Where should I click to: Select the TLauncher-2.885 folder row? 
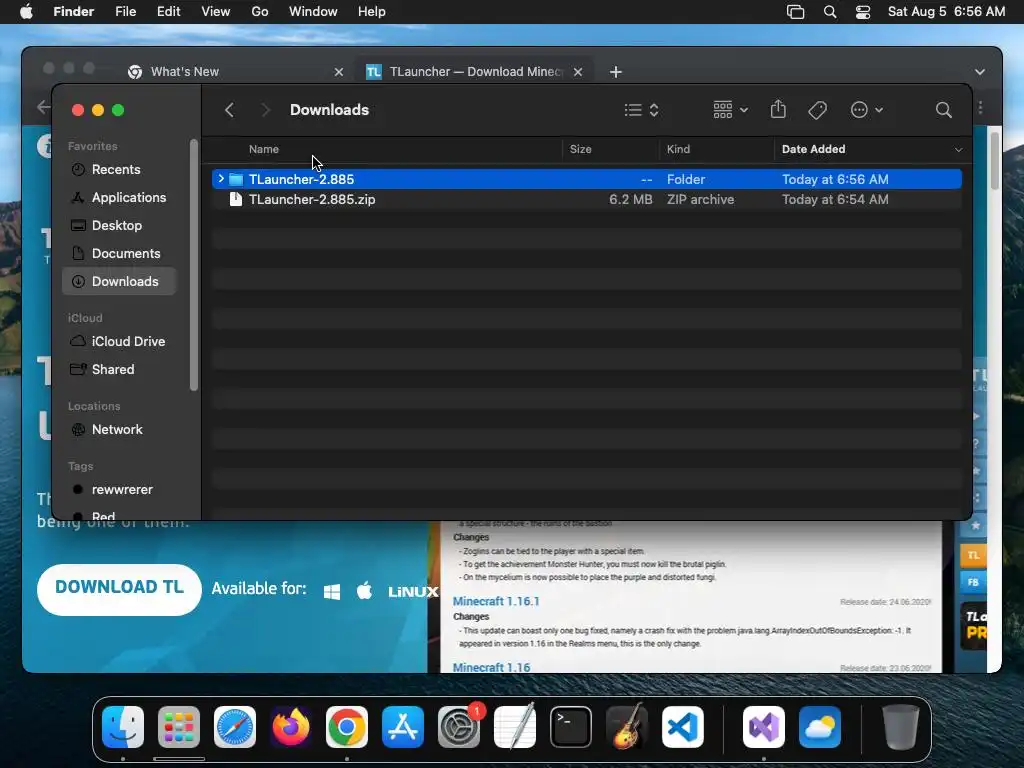pyautogui.click(x=586, y=179)
